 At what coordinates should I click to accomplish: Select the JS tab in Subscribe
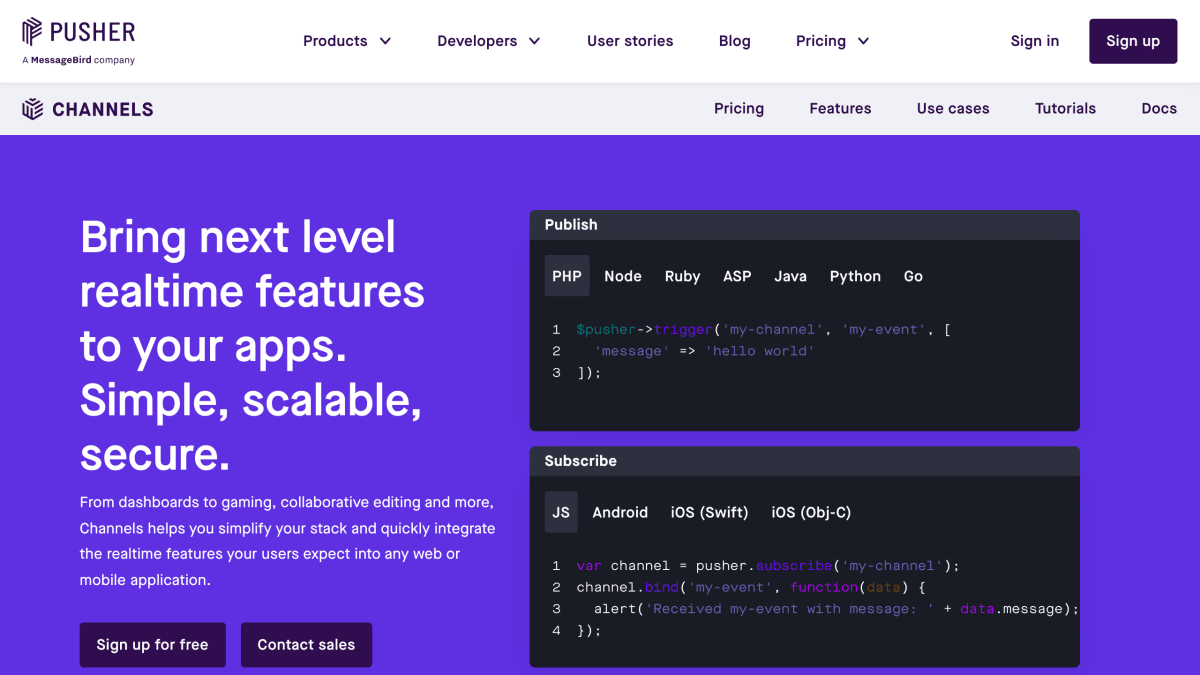(561, 512)
